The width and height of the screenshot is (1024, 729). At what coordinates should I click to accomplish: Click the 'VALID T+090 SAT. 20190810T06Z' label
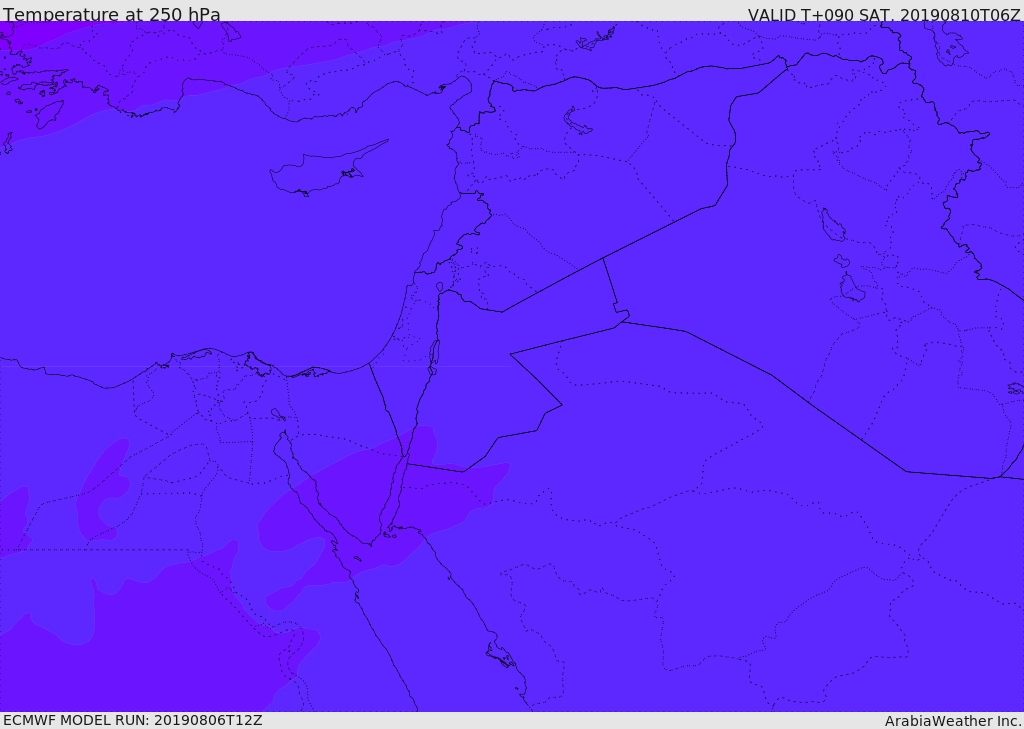pyautogui.click(x=884, y=14)
